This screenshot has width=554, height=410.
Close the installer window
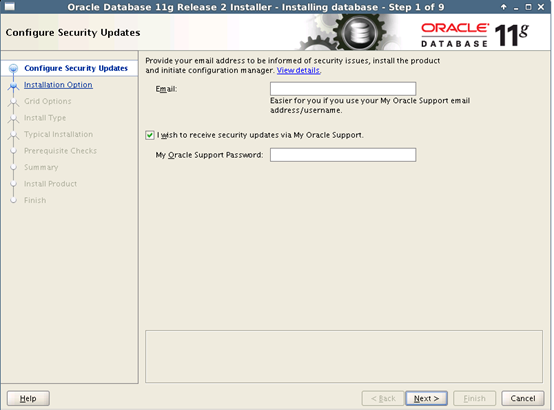(x=541, y=7)
